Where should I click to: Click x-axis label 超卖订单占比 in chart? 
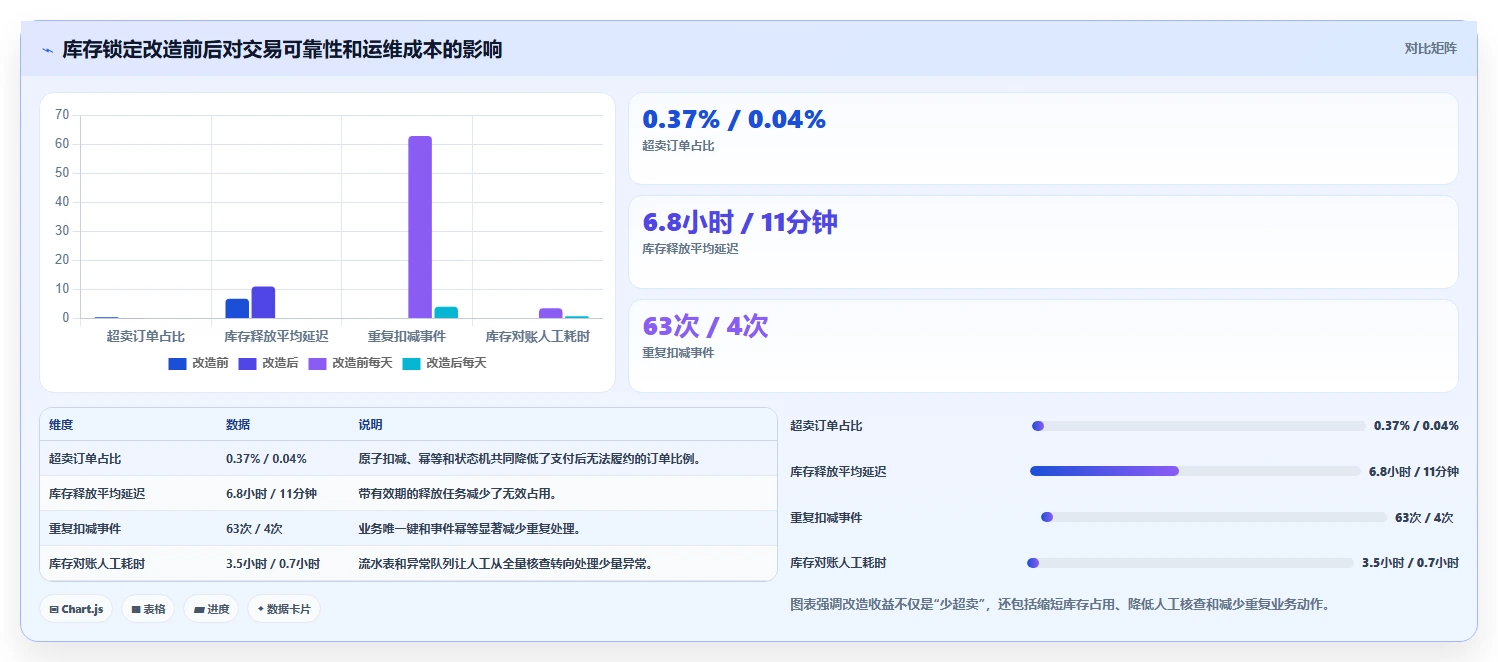(x=146, y=336)
